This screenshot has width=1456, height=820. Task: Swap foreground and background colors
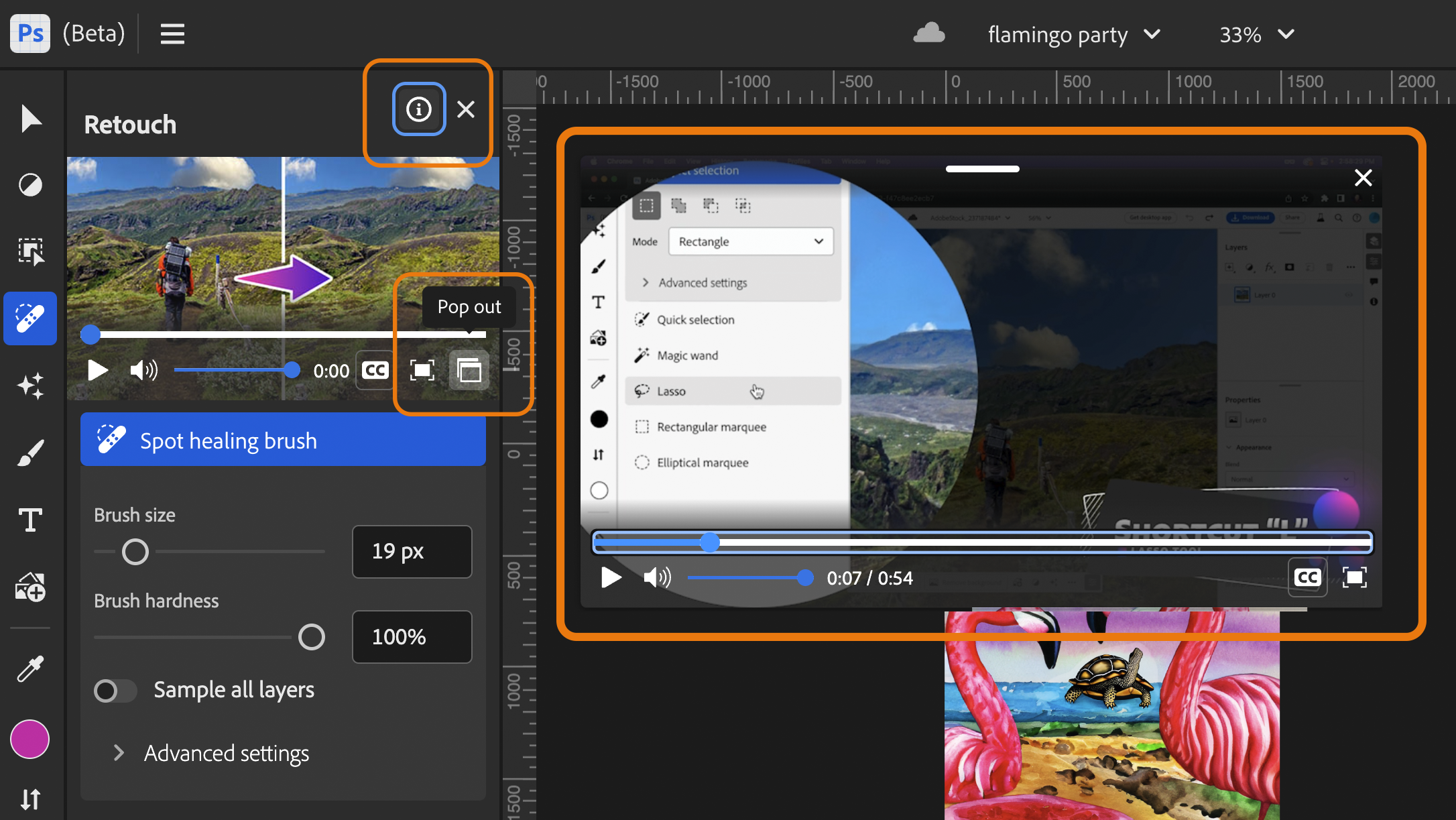(29, 799)
